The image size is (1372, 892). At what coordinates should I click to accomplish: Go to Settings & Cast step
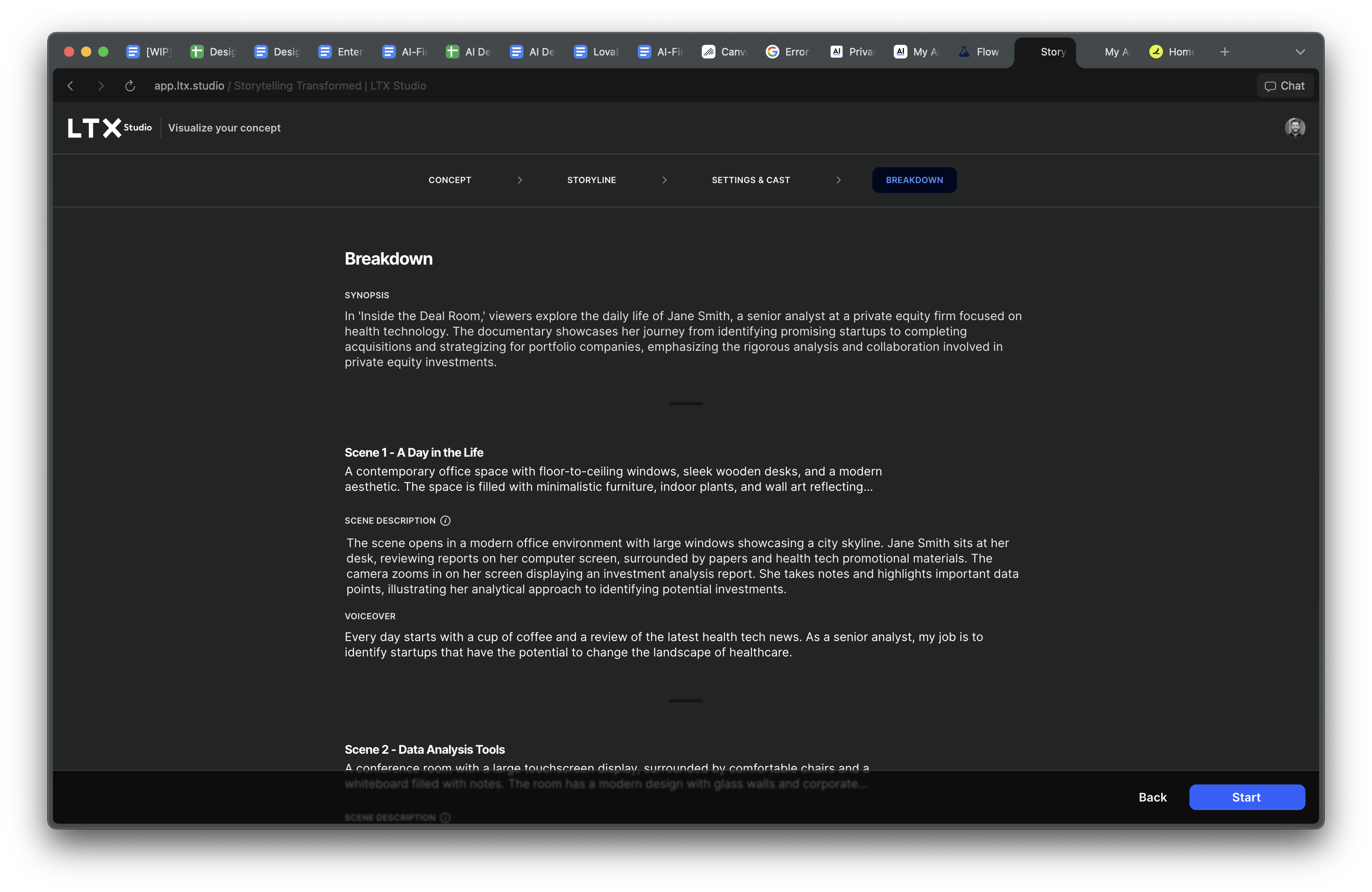click(x=750, y=180)
